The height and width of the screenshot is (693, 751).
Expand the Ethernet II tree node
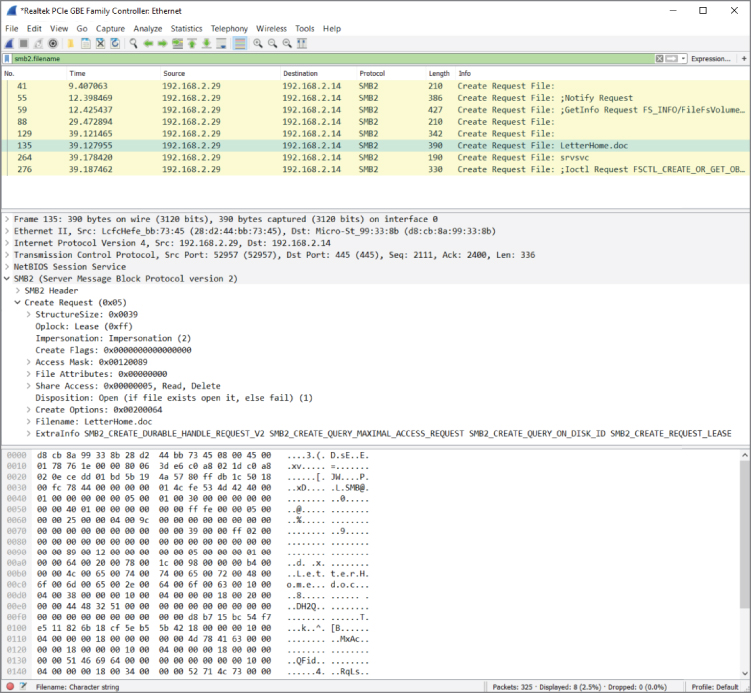point(7,231)
